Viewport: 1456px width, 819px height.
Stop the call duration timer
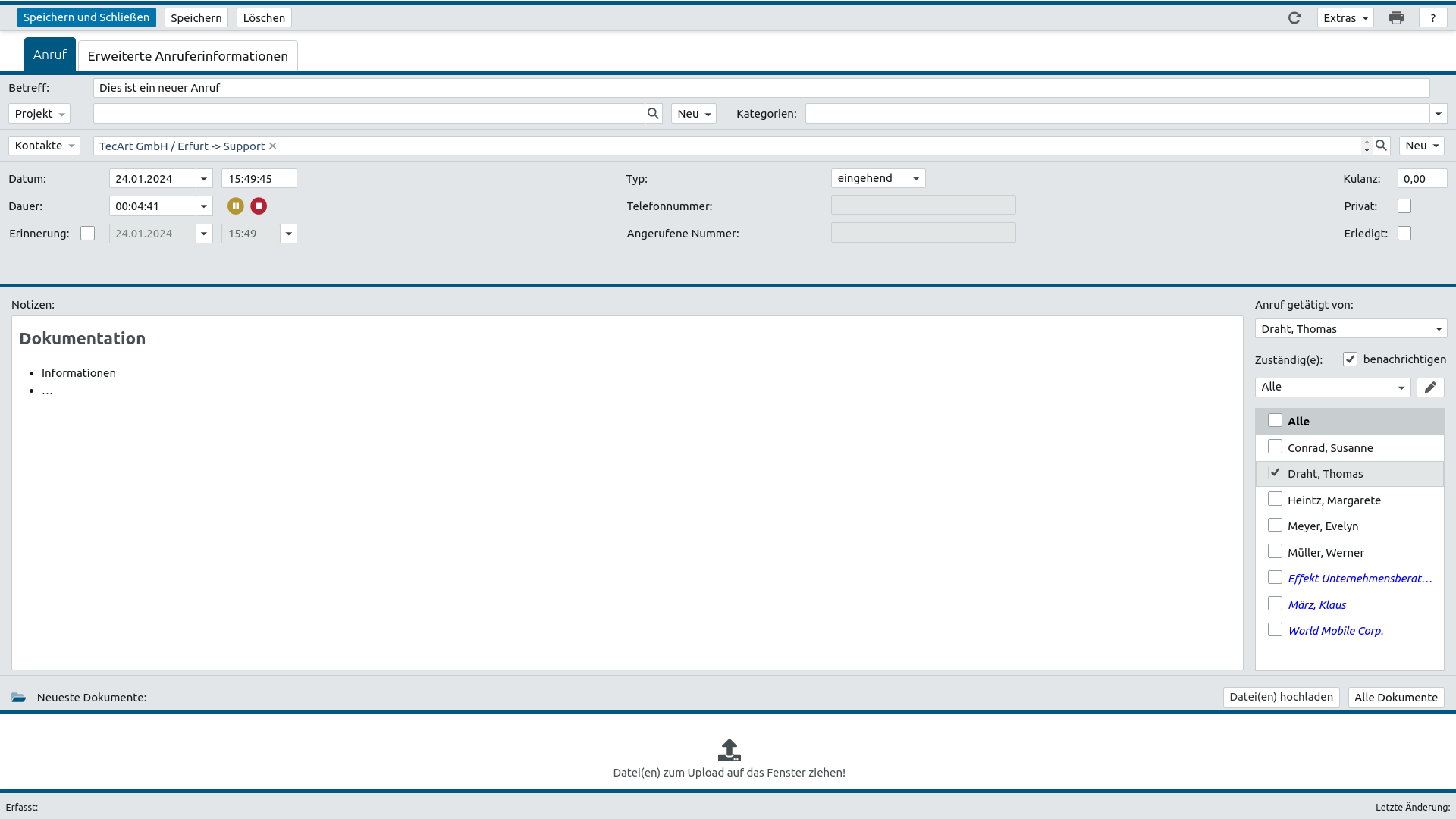259,206
